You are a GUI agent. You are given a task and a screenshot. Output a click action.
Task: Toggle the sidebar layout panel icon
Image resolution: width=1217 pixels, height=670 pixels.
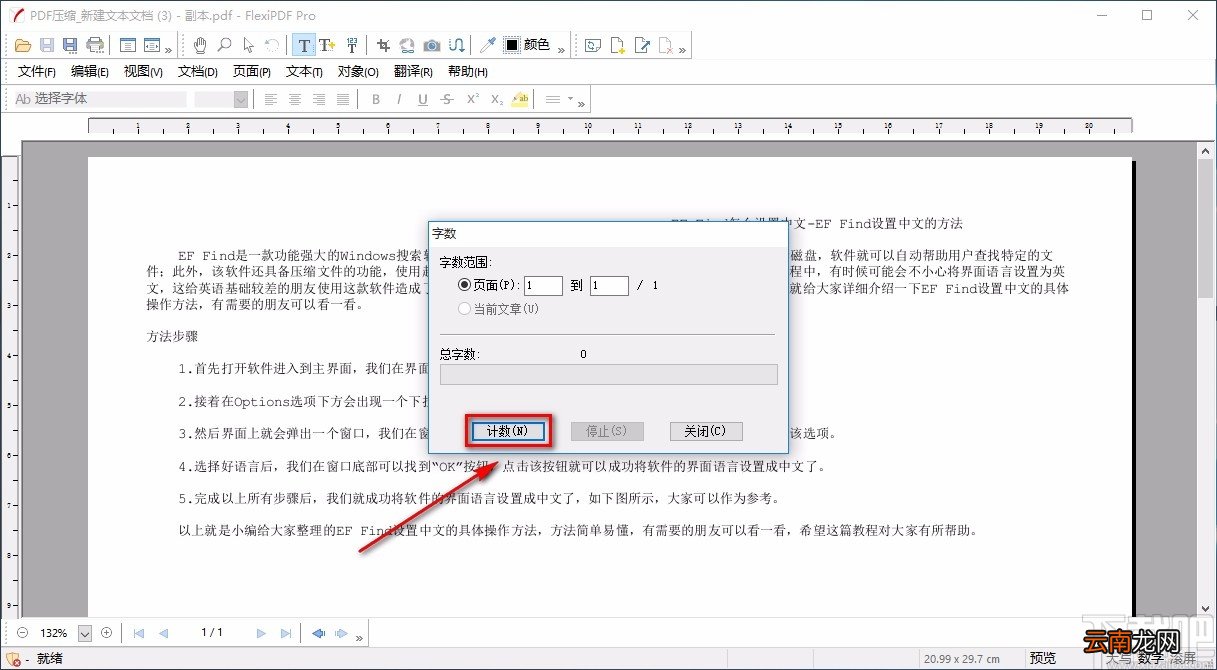[127, 45]
